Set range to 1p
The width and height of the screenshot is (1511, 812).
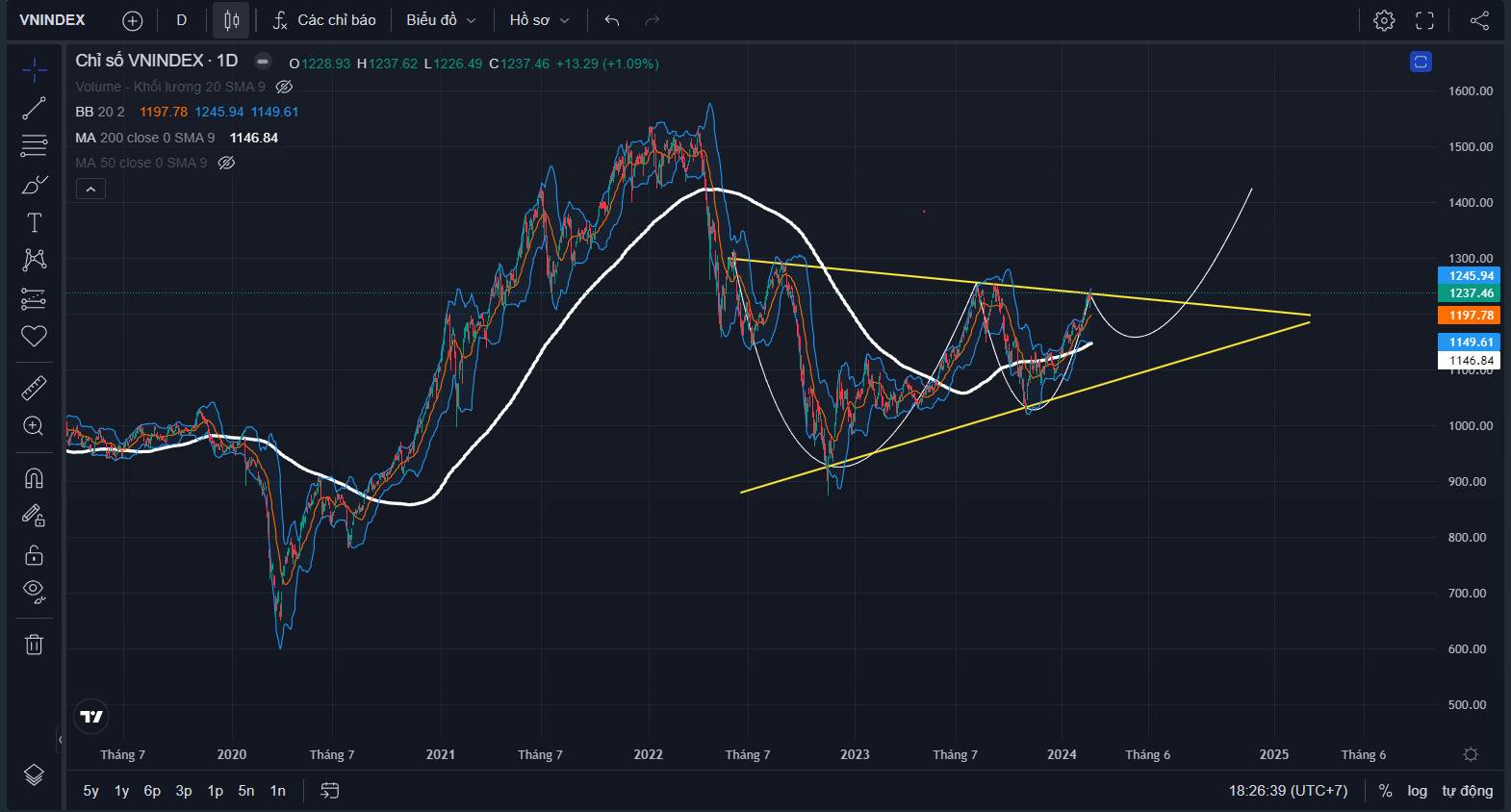pyautogui.click(x=216, y=791)
